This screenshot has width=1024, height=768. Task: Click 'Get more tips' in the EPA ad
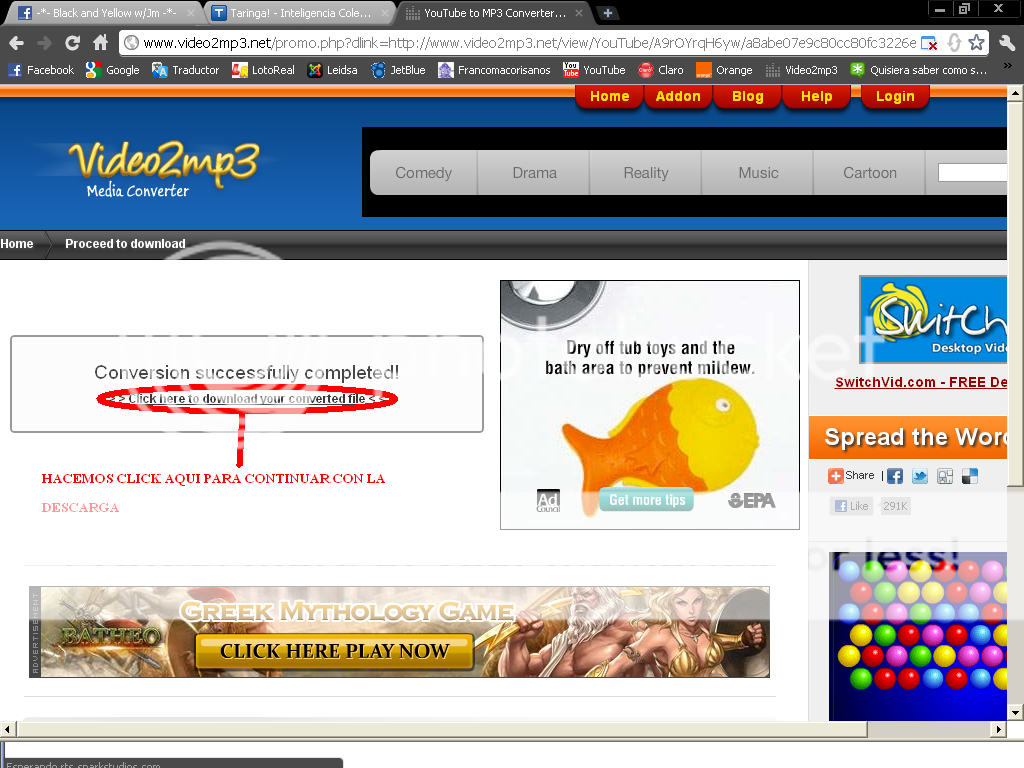click(x=647, y=500)
